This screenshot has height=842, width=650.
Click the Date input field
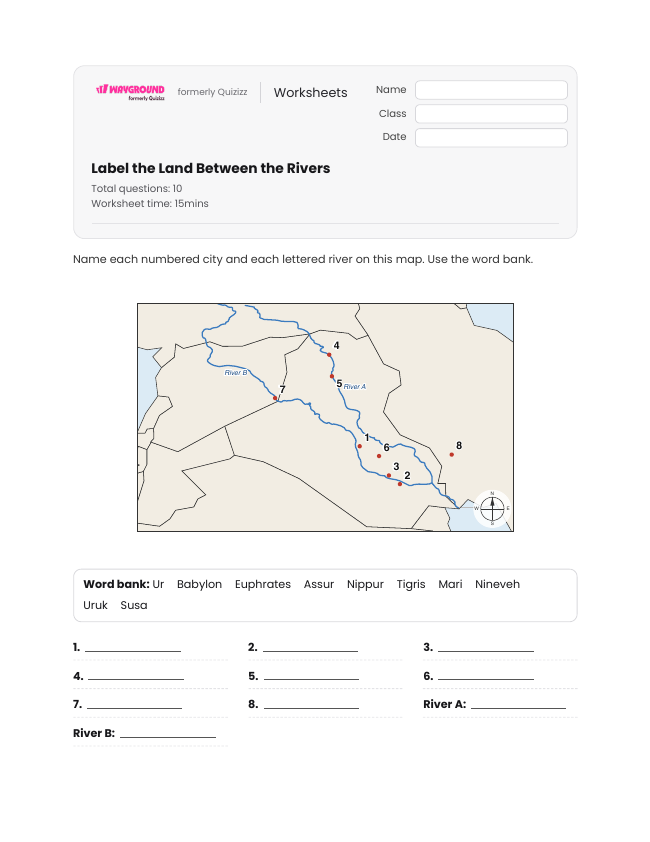[x=491, y=137]
